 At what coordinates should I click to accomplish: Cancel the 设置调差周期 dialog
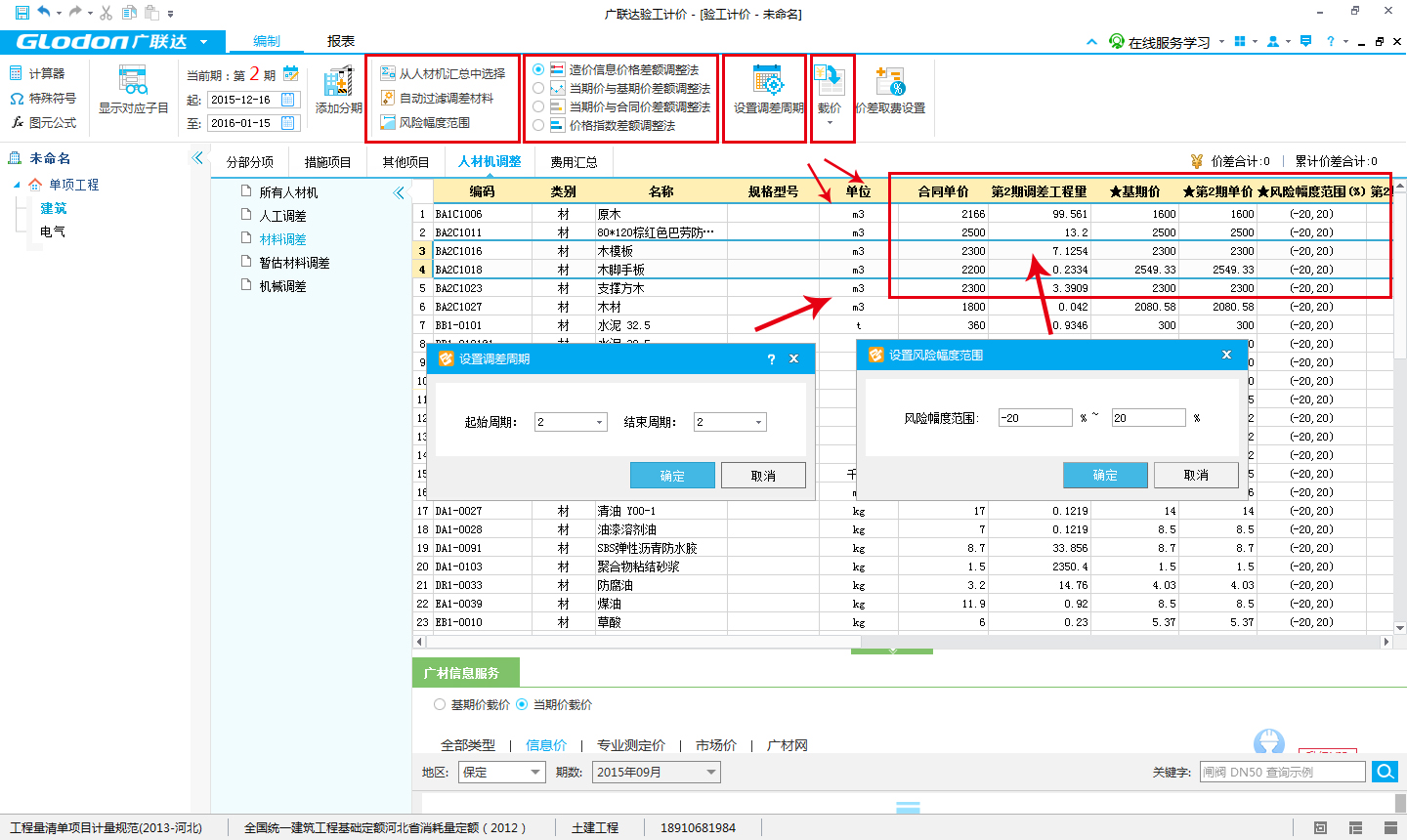(763, 476)
